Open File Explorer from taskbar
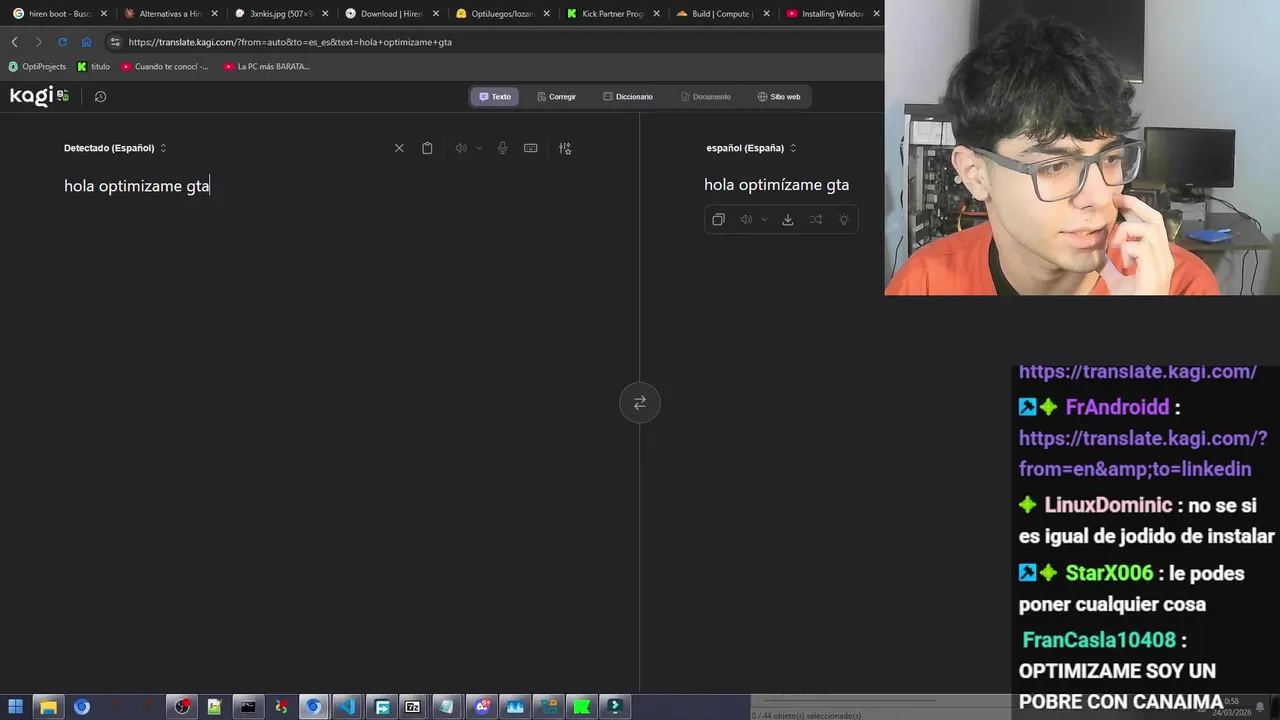 point(48,707)
